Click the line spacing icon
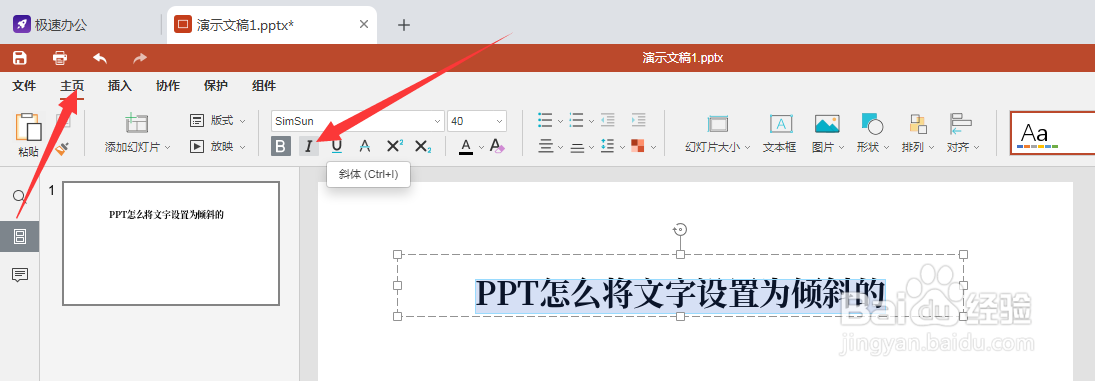The width and height of the screenshot is (1095, 381). (607, 147)
